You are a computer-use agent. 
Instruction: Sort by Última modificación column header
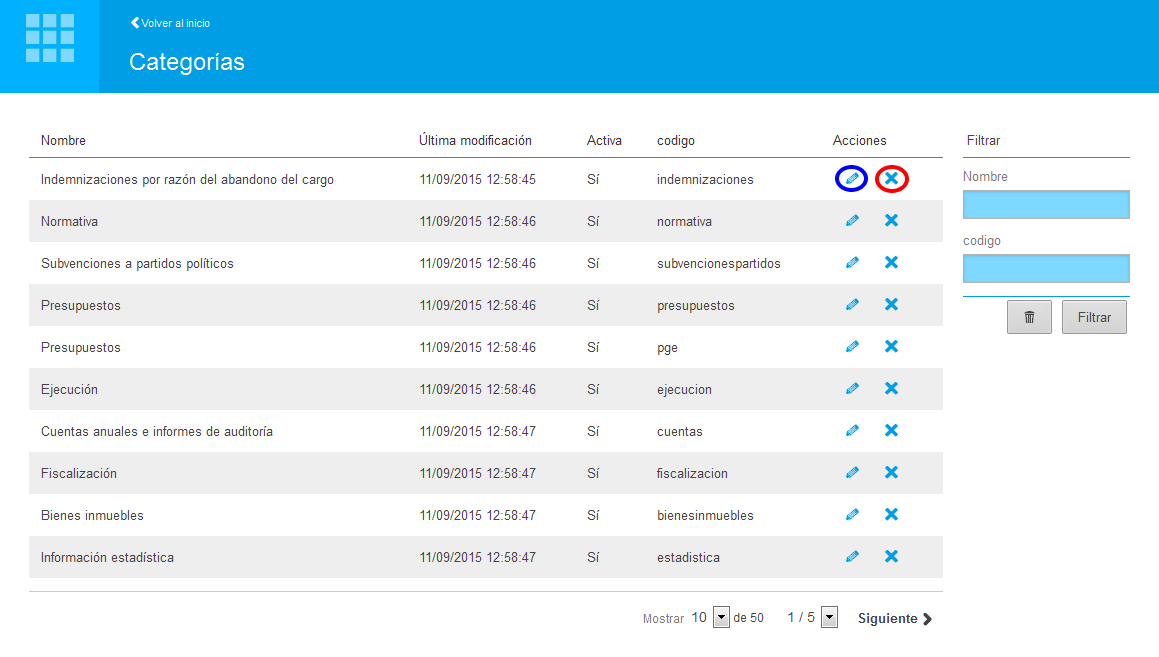[475, 141]
